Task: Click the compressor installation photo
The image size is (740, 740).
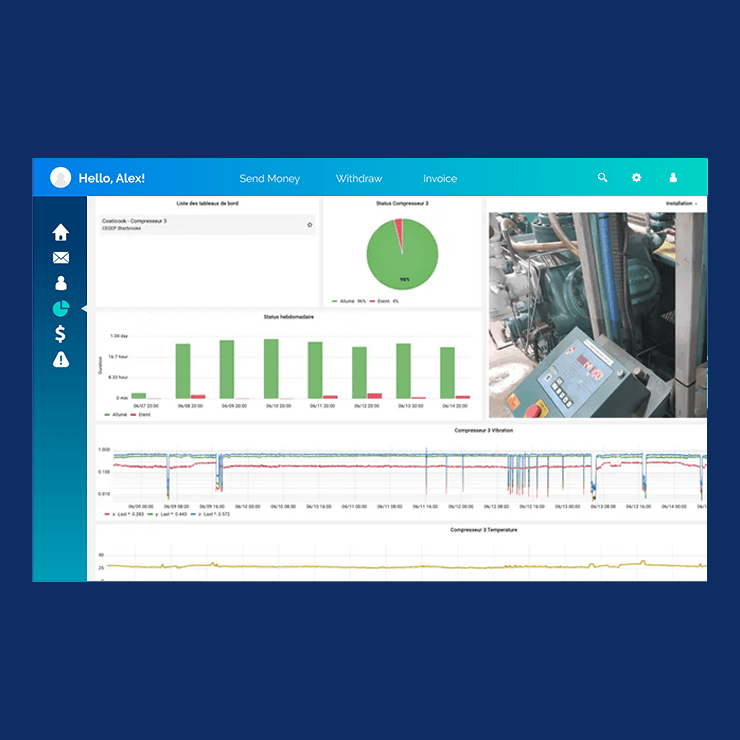Action: [x=597, y=315]
